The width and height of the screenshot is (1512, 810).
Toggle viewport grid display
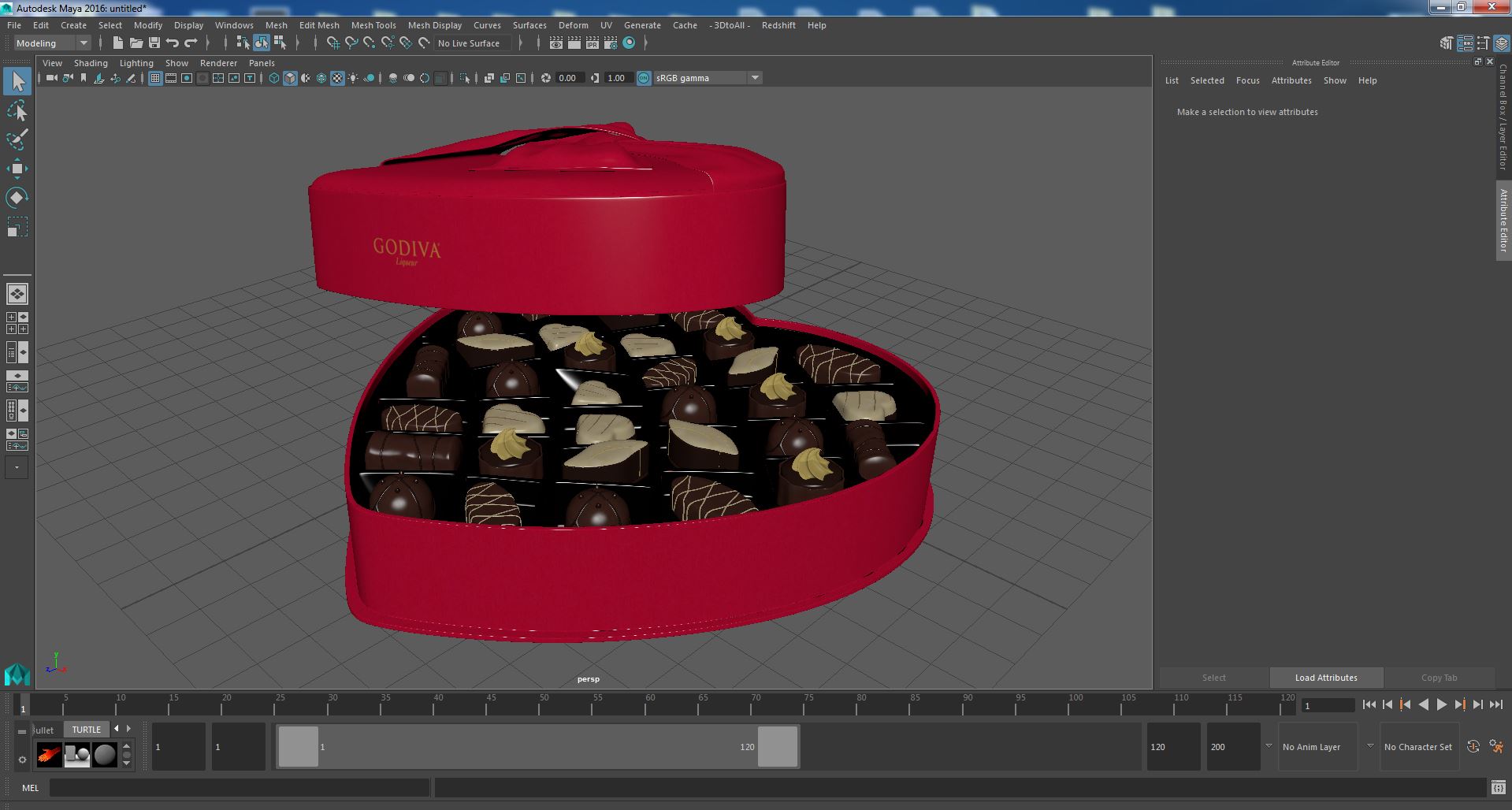coord(155,78)
